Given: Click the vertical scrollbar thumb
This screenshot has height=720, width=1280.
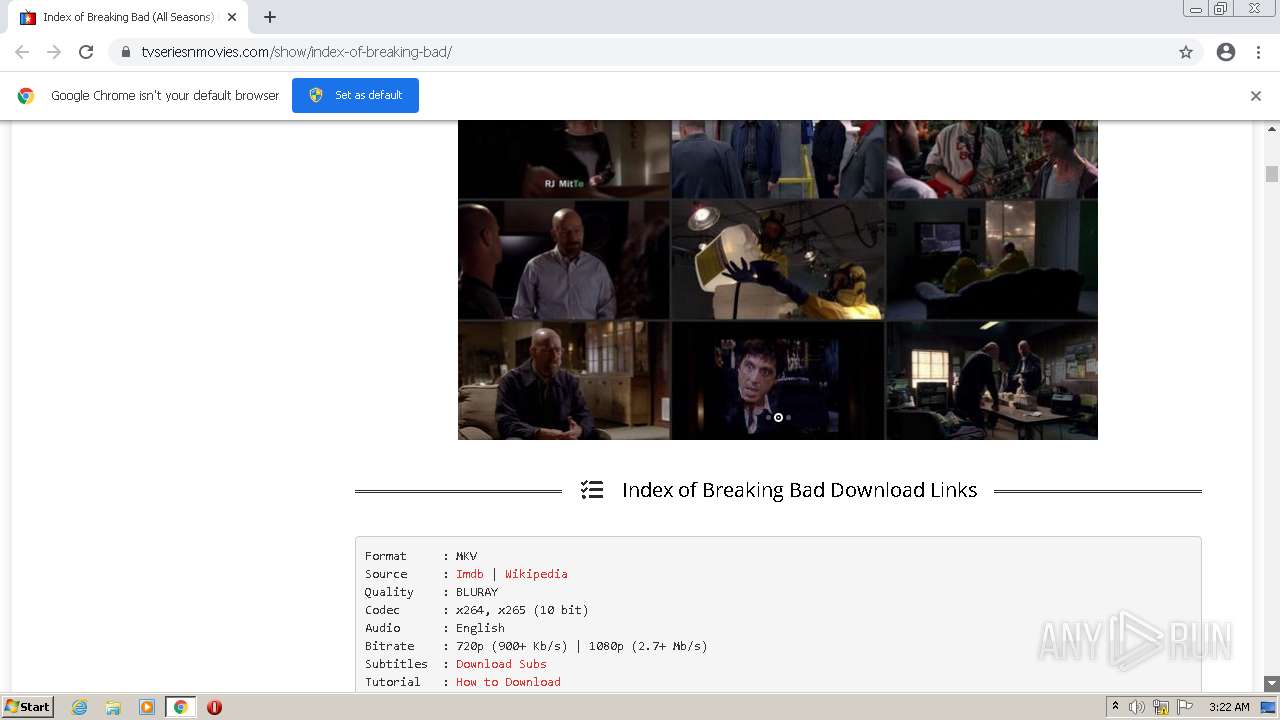Looking at the screenshot, I should point(1272,174).
